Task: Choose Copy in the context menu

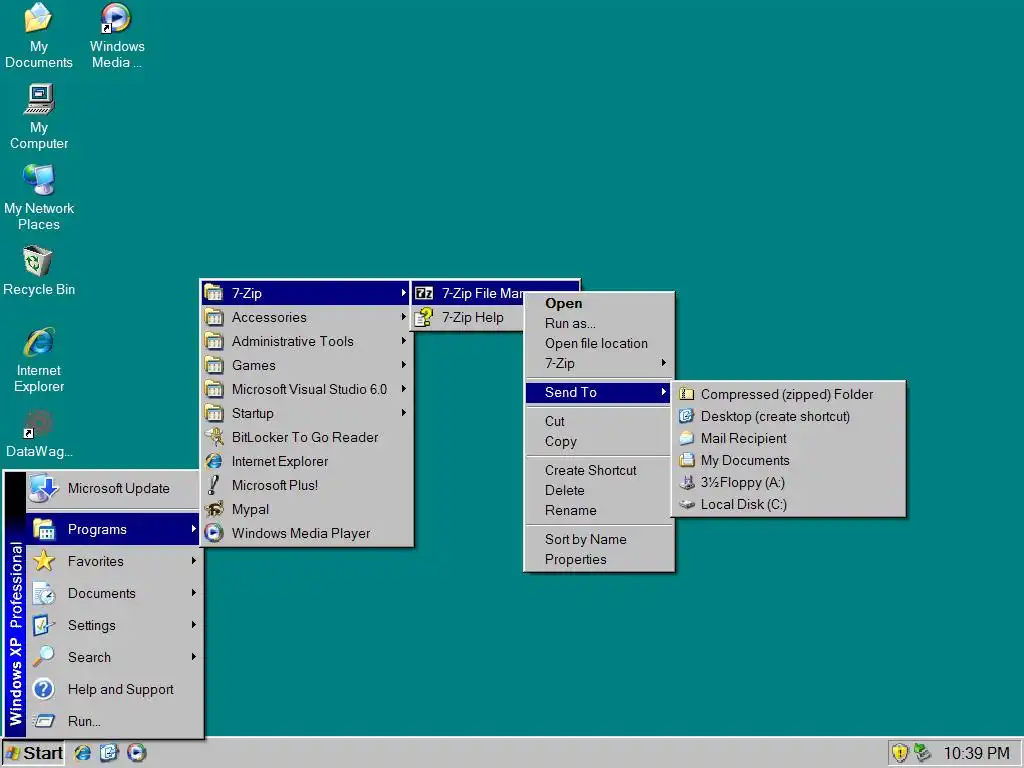Action: pos(599,441)
